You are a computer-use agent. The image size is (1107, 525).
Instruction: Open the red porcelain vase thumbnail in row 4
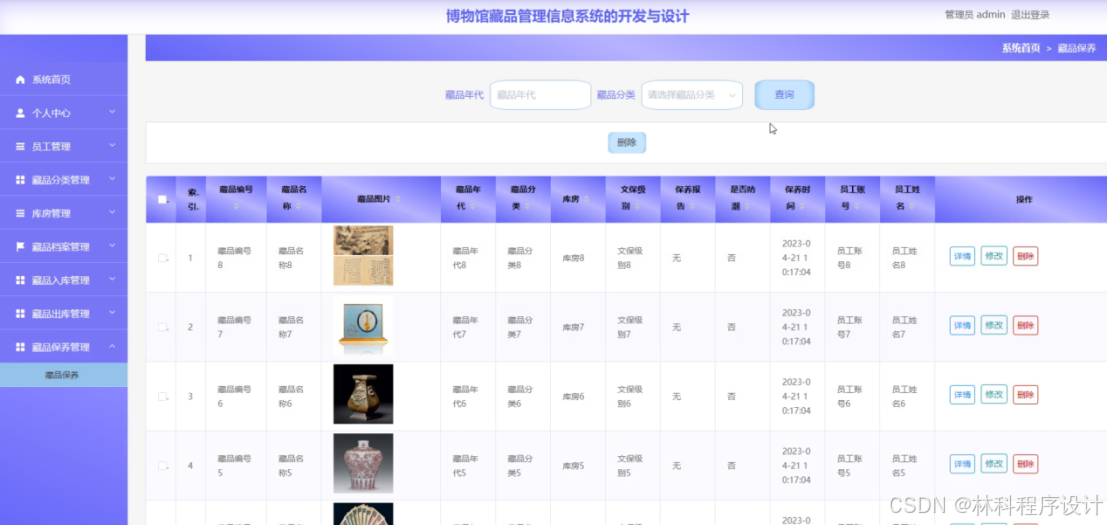(x=363, y=463)
